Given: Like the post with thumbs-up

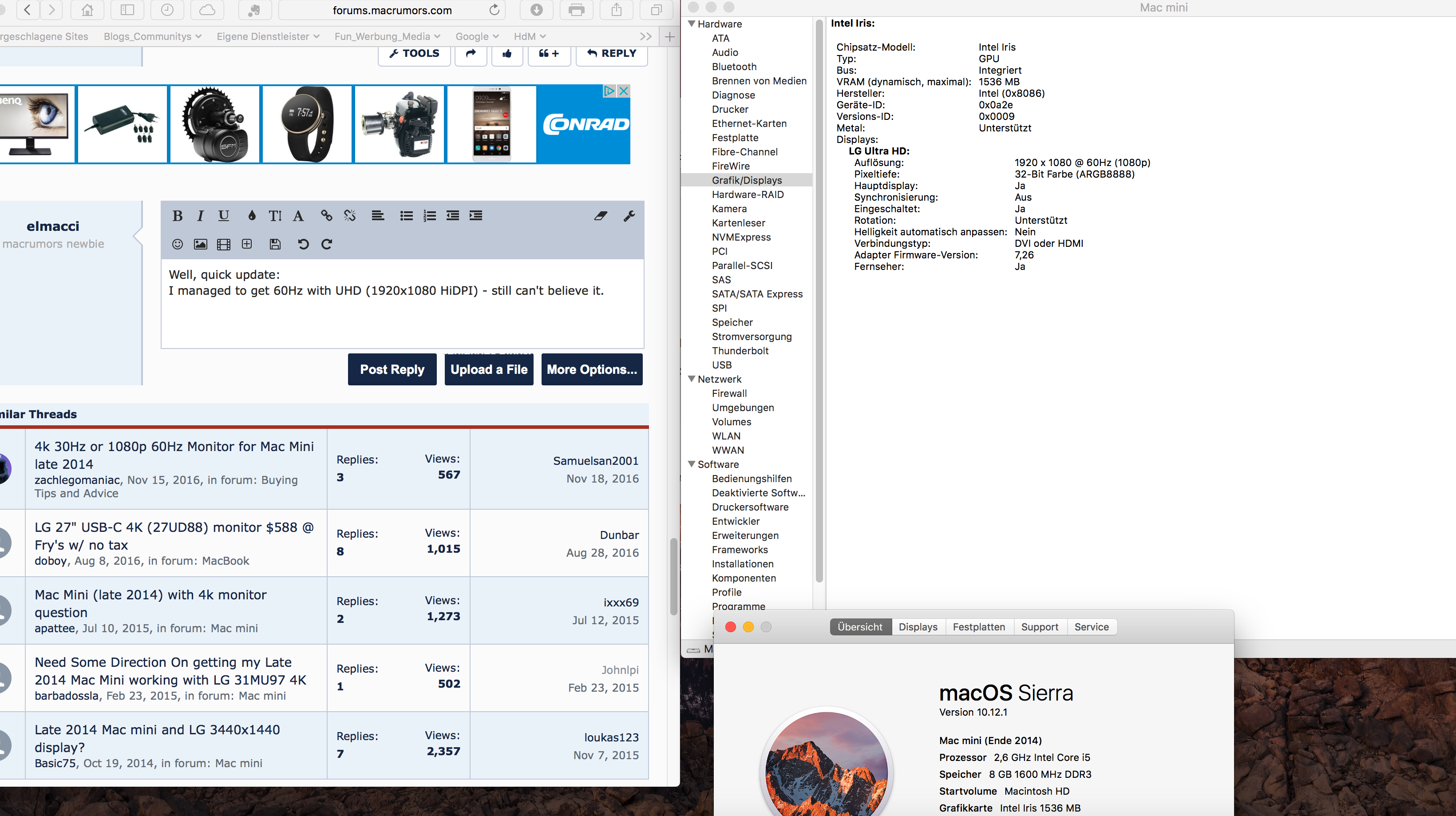Looking at the screenshot, I should [506, 53].
